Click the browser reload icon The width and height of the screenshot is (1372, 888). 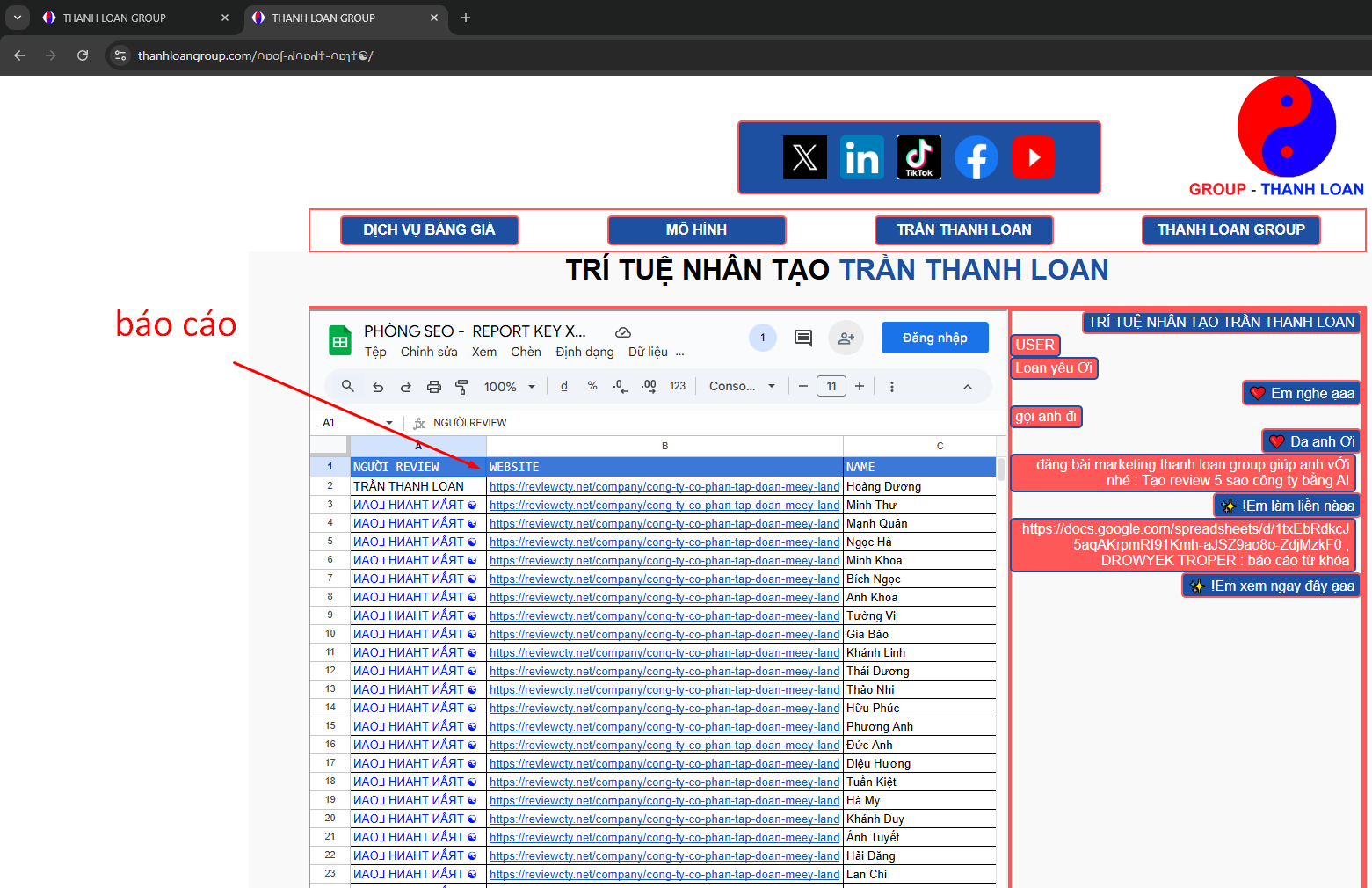83,55
